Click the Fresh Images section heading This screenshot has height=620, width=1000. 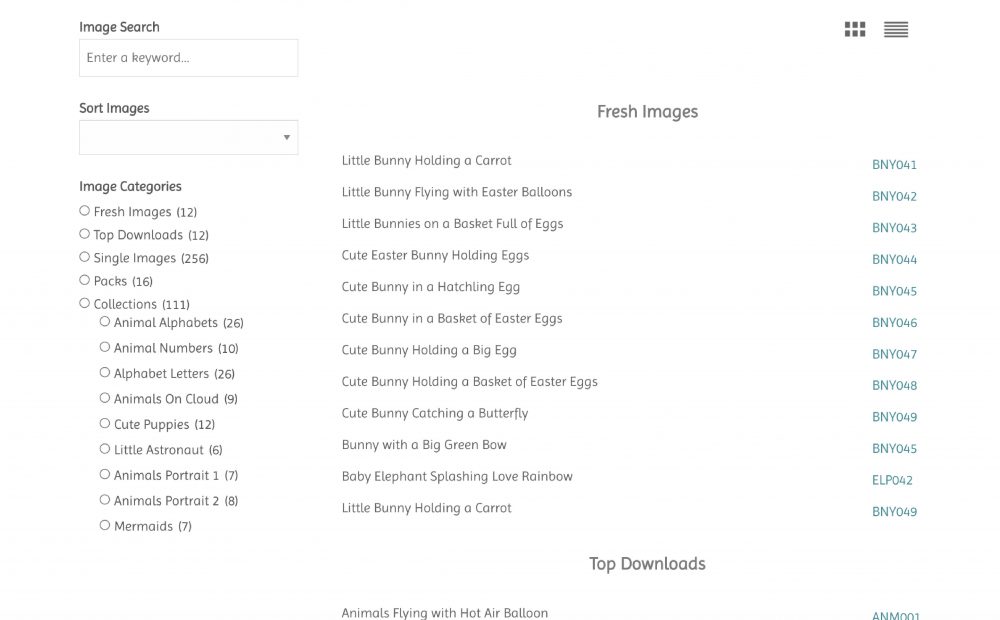[647, 112]
